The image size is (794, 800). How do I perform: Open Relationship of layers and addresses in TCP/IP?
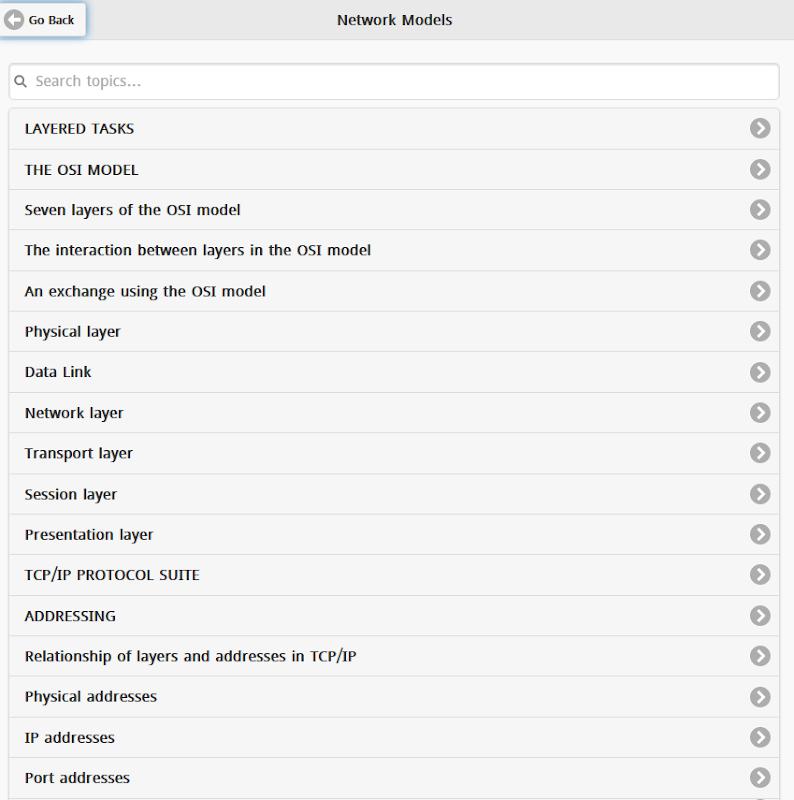(x=190, y=656)
